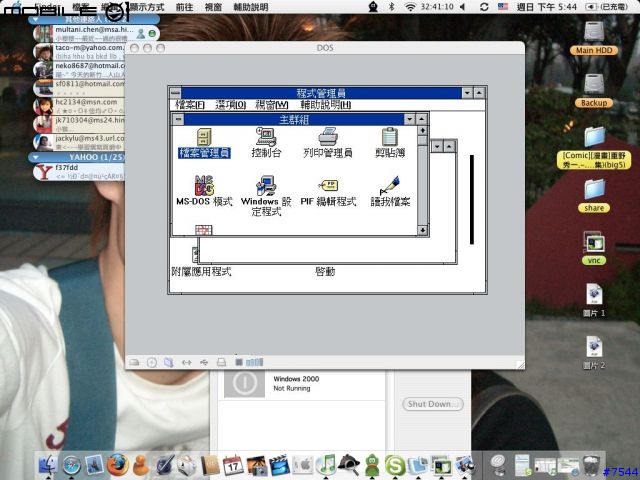Launch Skype from the Dock
Viewport: 640px width, 480px height.
click(x=395, y=465)
